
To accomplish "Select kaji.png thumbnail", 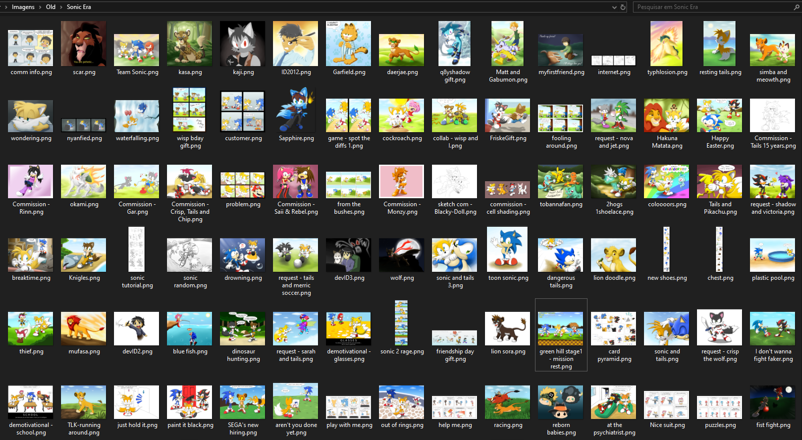I will pos(242,43).
